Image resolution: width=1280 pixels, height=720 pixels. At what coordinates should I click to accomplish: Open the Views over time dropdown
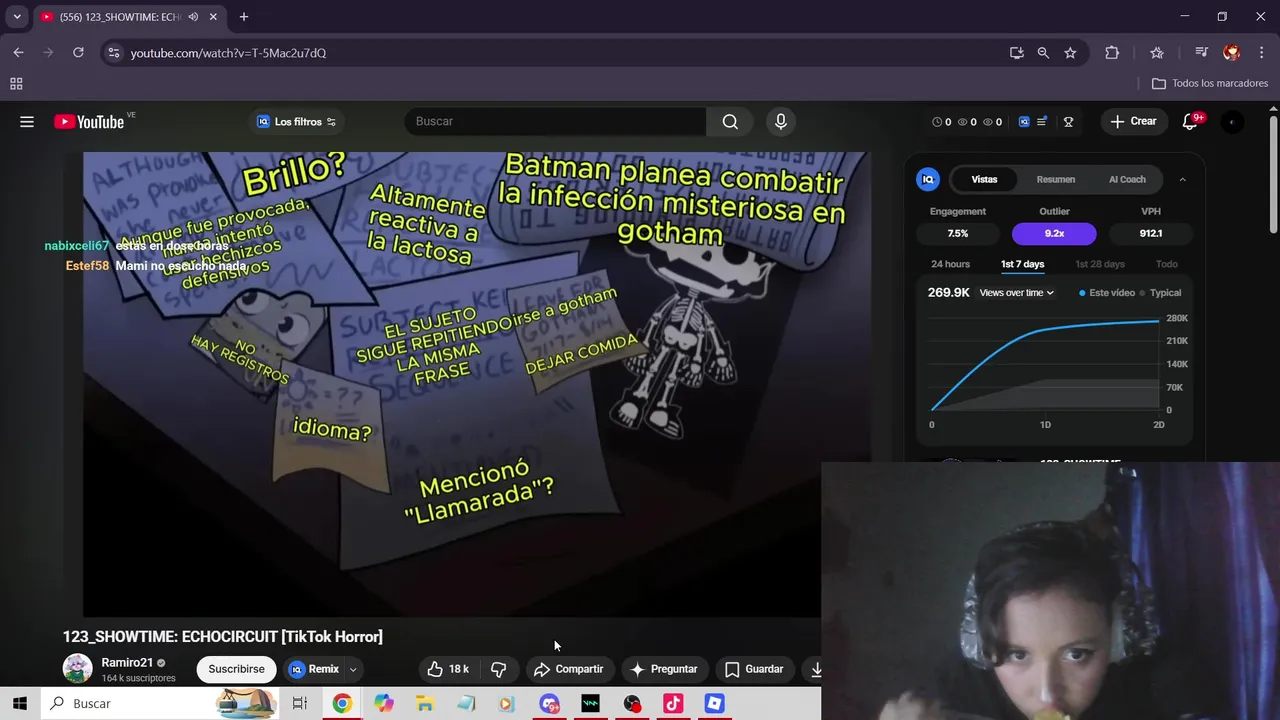click(x=1016, y=293)
